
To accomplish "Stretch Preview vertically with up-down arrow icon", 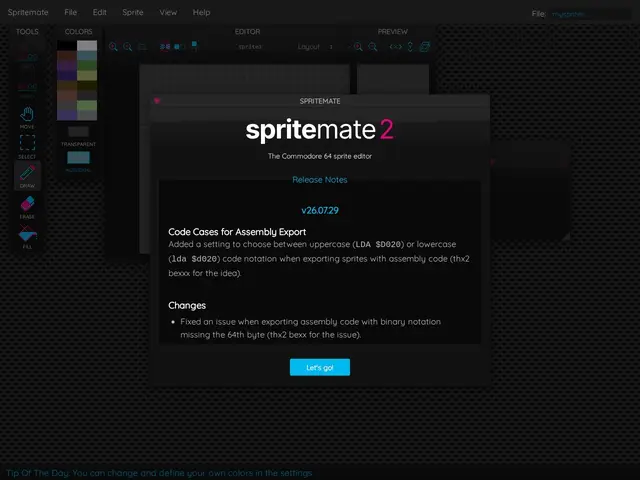I will tap(410, 47).
